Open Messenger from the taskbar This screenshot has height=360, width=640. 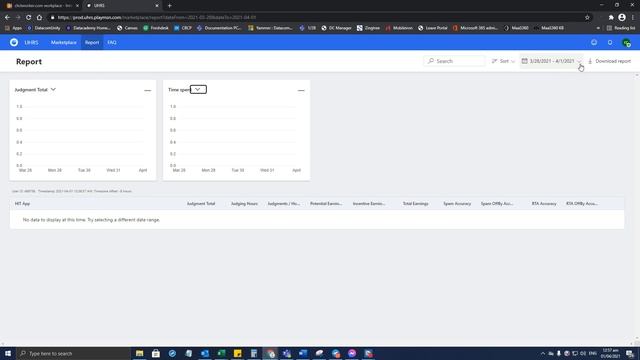pos(352,353)
